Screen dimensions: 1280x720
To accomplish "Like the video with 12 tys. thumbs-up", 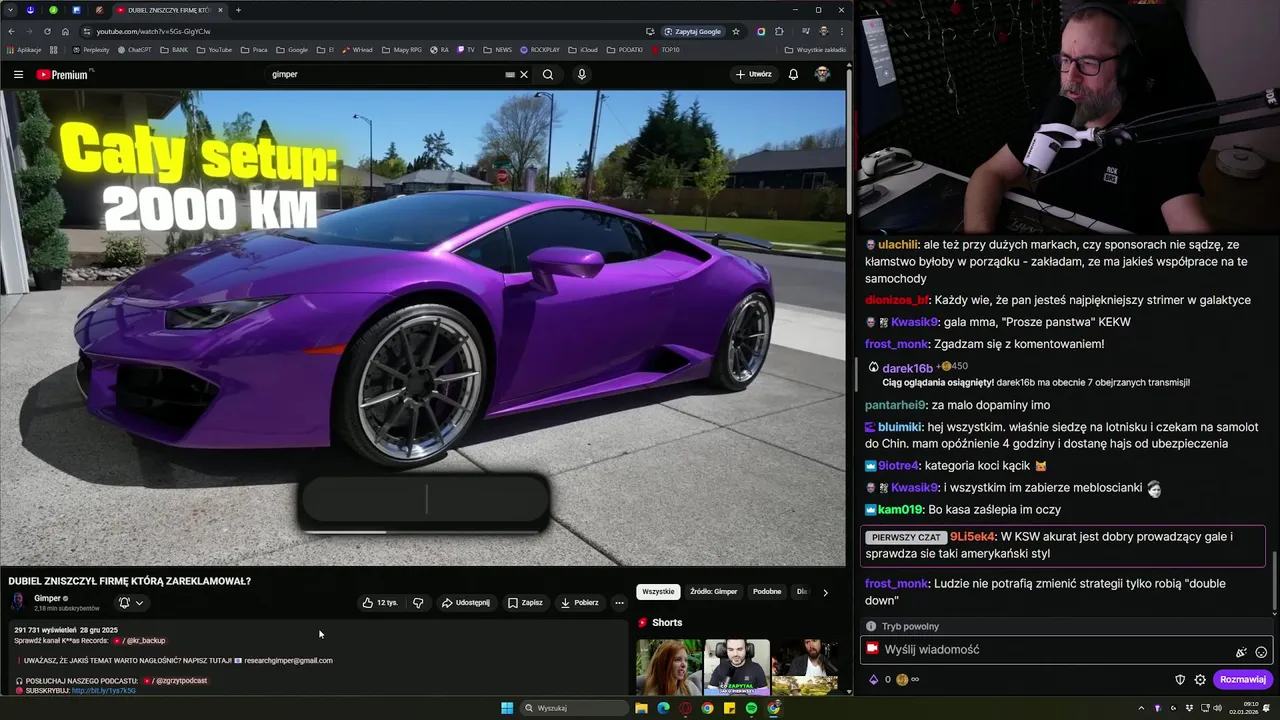I will [x=380, y=603].
